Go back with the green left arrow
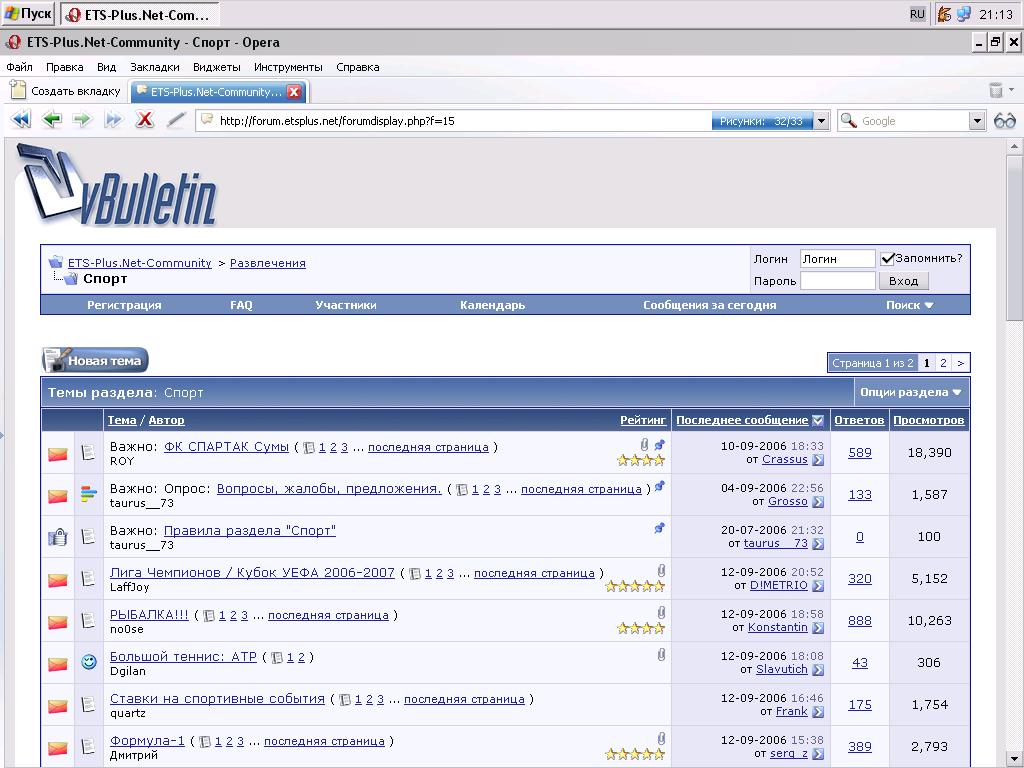Image resolution: width=1024 pixels, height=768 pixels. click(x=52, y=120)
